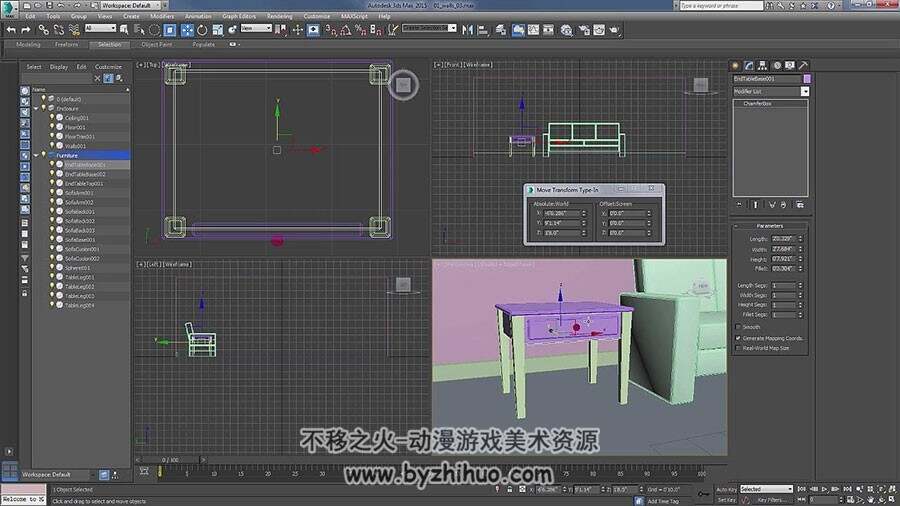Switch to the Freeform ribbon tab

(67, 44)
